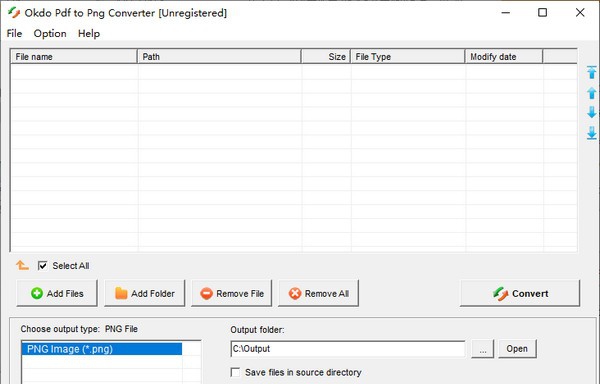Viewport: 600px width, 384px height.
Task: Sort list by File Type column header
Action: tap(408, 57)
